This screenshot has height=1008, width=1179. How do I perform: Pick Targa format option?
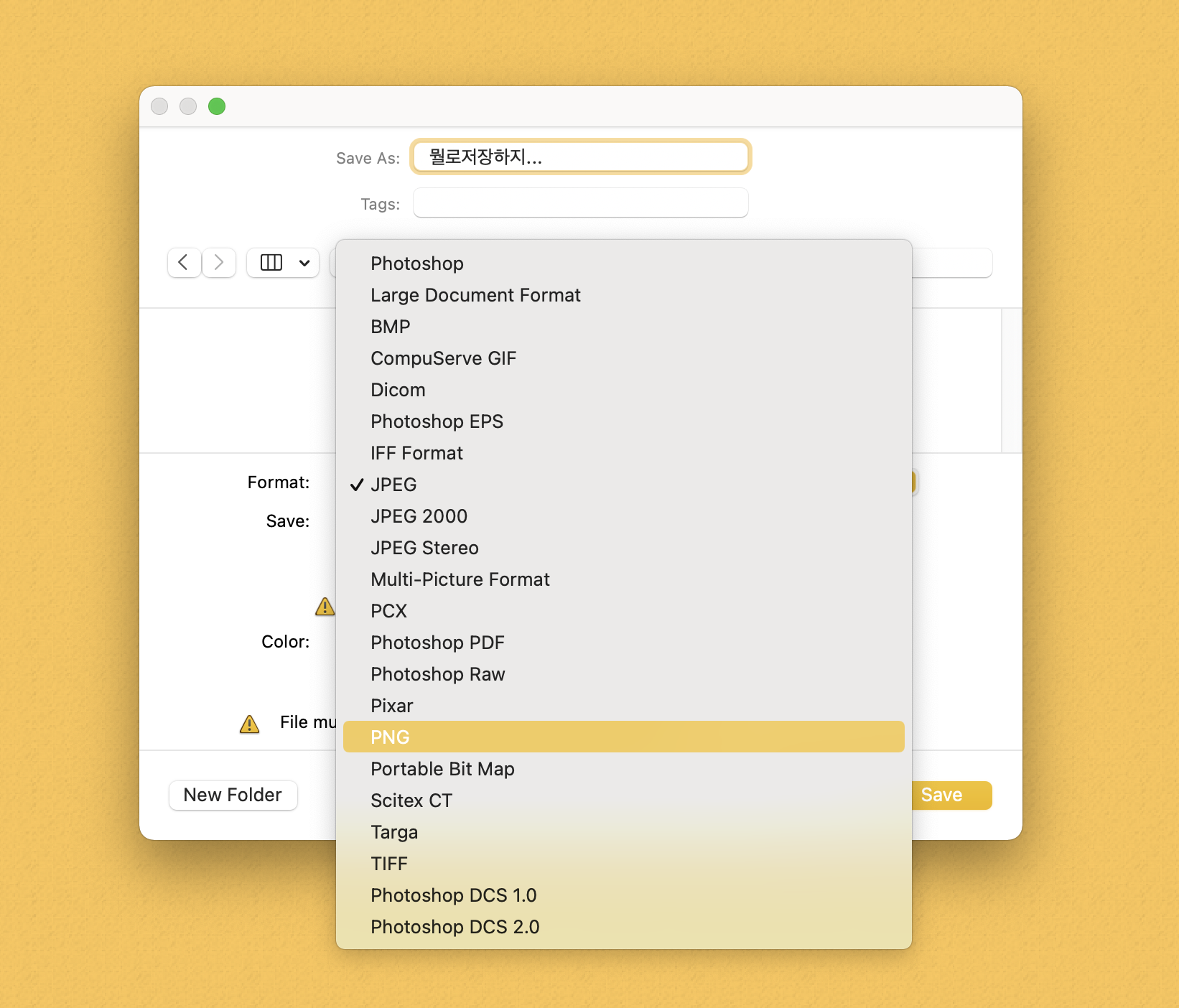(623, 832)
